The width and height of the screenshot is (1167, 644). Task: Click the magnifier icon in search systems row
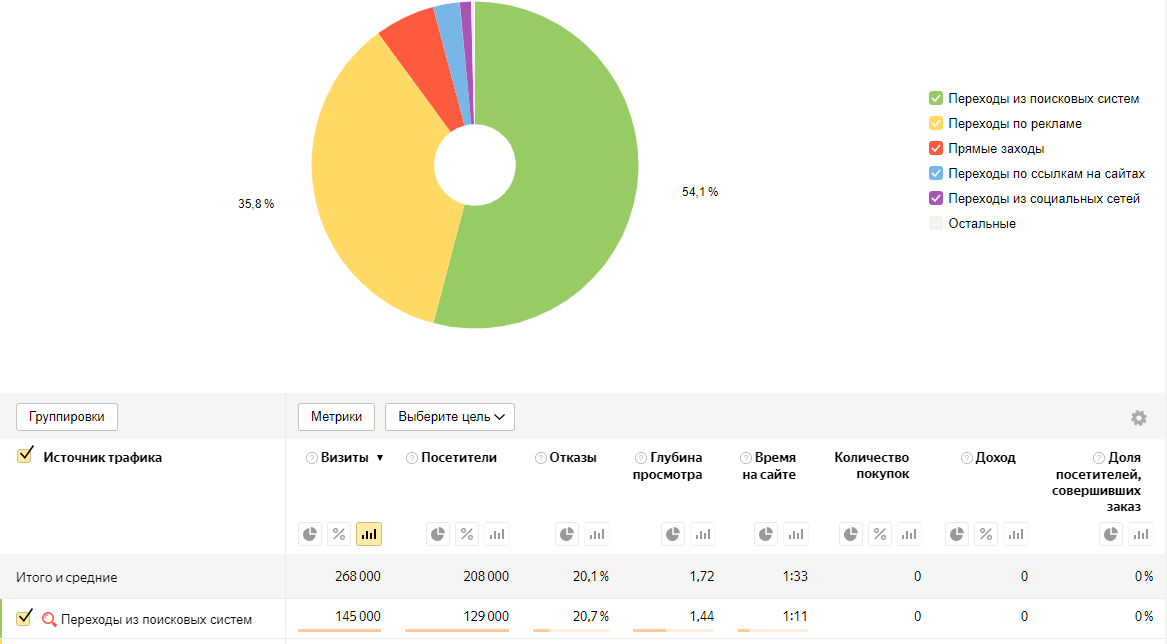click(x=49, y=619)
